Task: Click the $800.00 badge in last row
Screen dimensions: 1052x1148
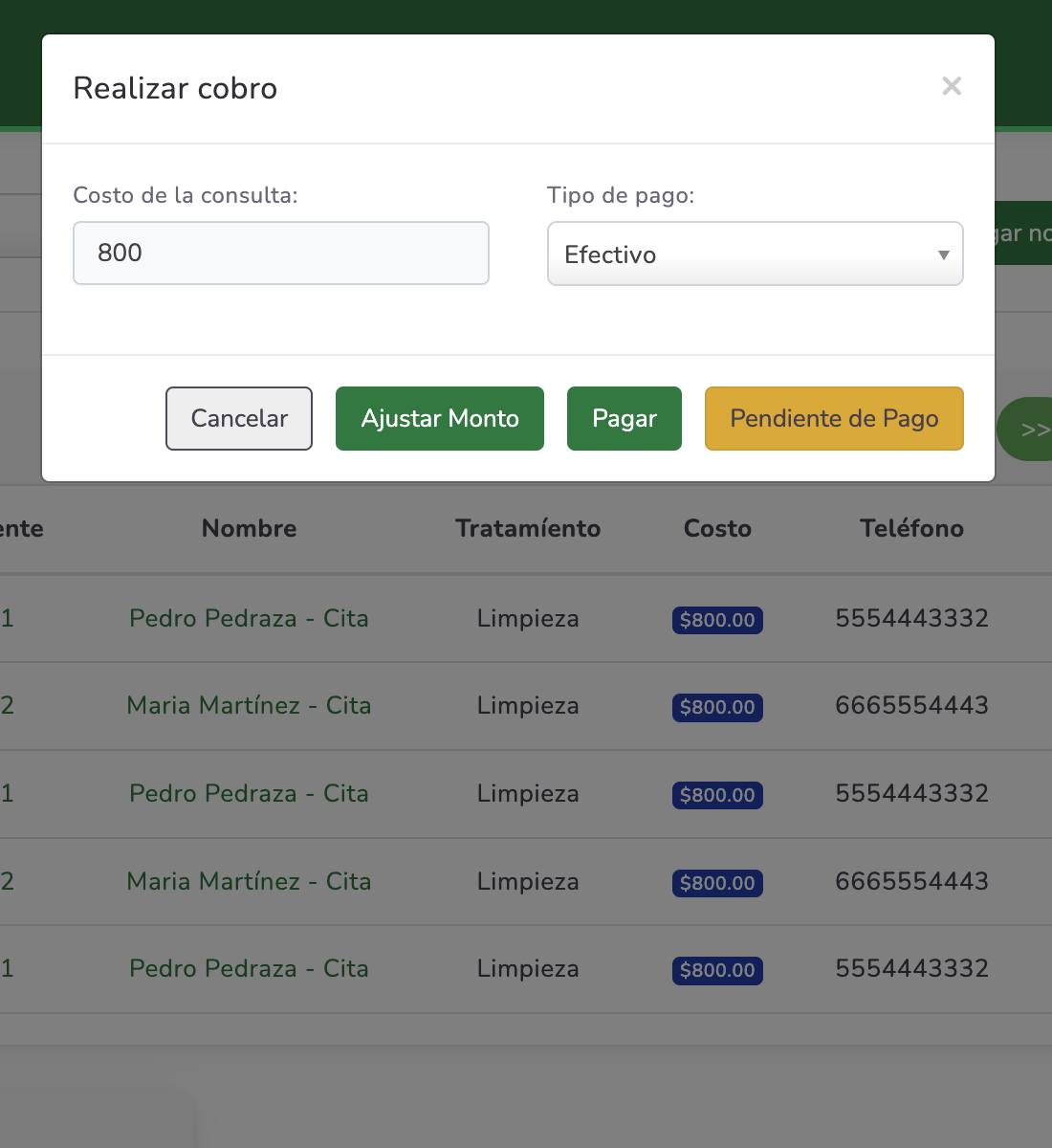Action: pos(717,970)
